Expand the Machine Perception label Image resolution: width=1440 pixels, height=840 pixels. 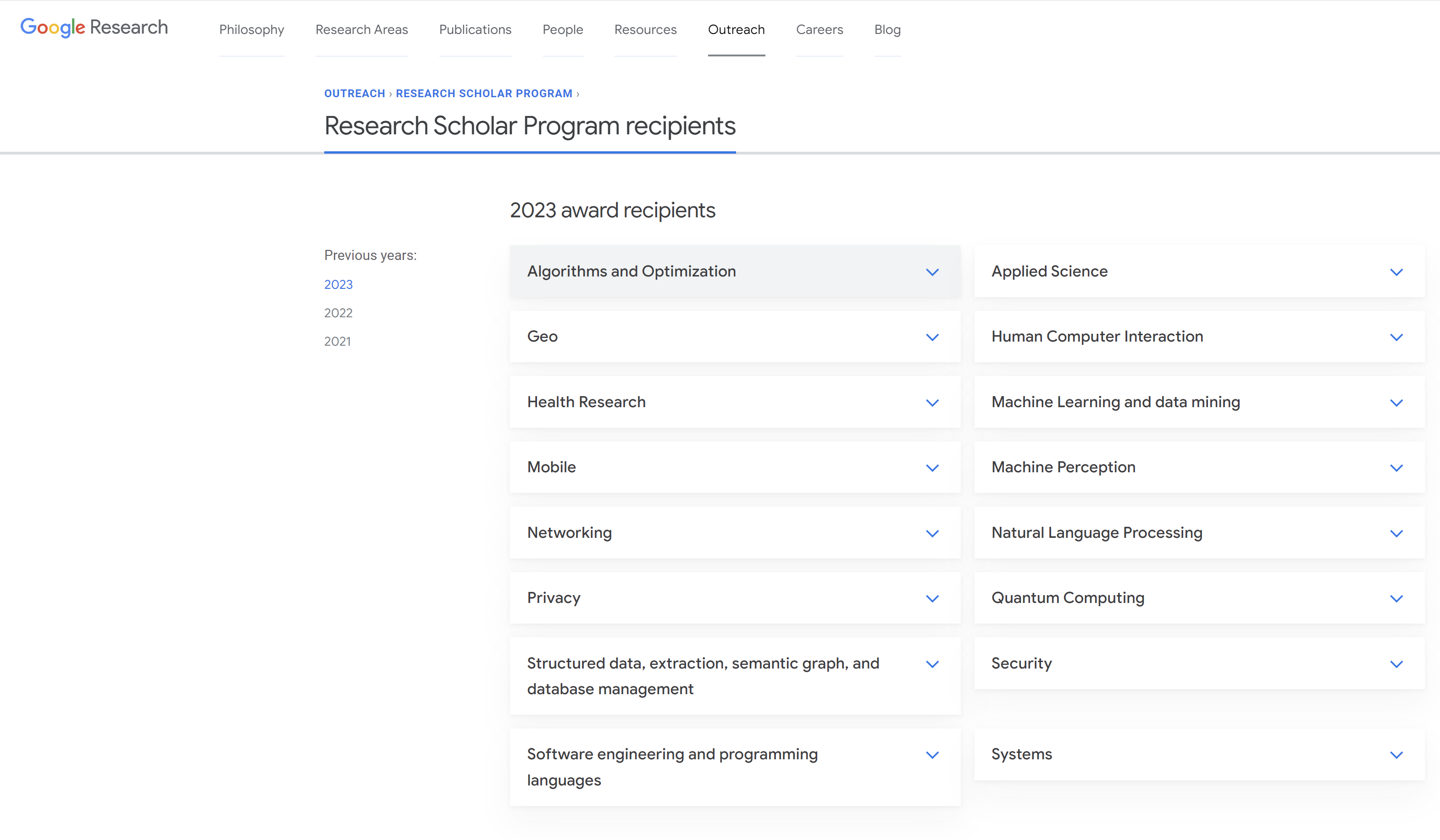[1063, 467]
